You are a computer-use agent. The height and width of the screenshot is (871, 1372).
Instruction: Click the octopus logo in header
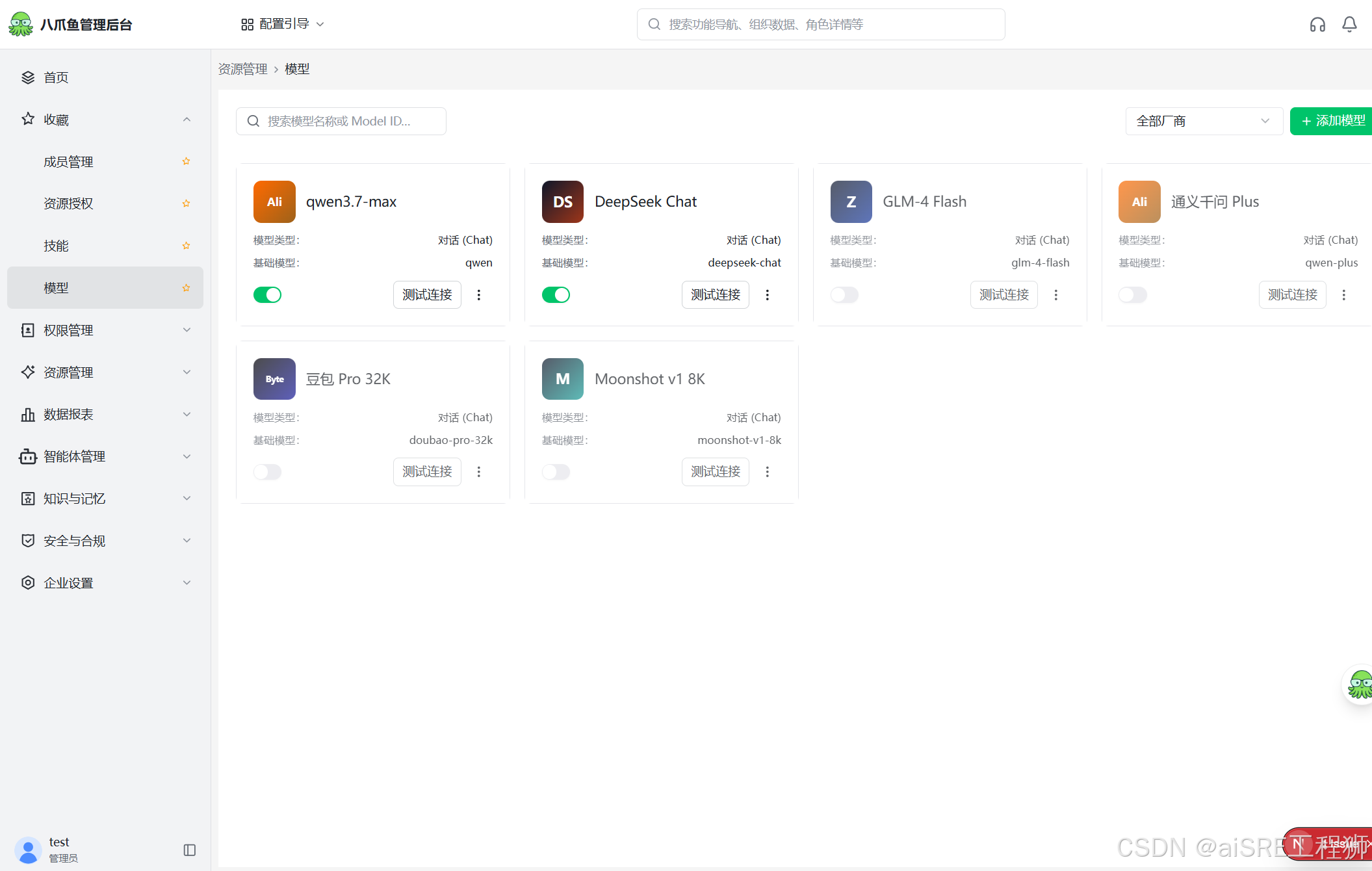tap(21, 24)
